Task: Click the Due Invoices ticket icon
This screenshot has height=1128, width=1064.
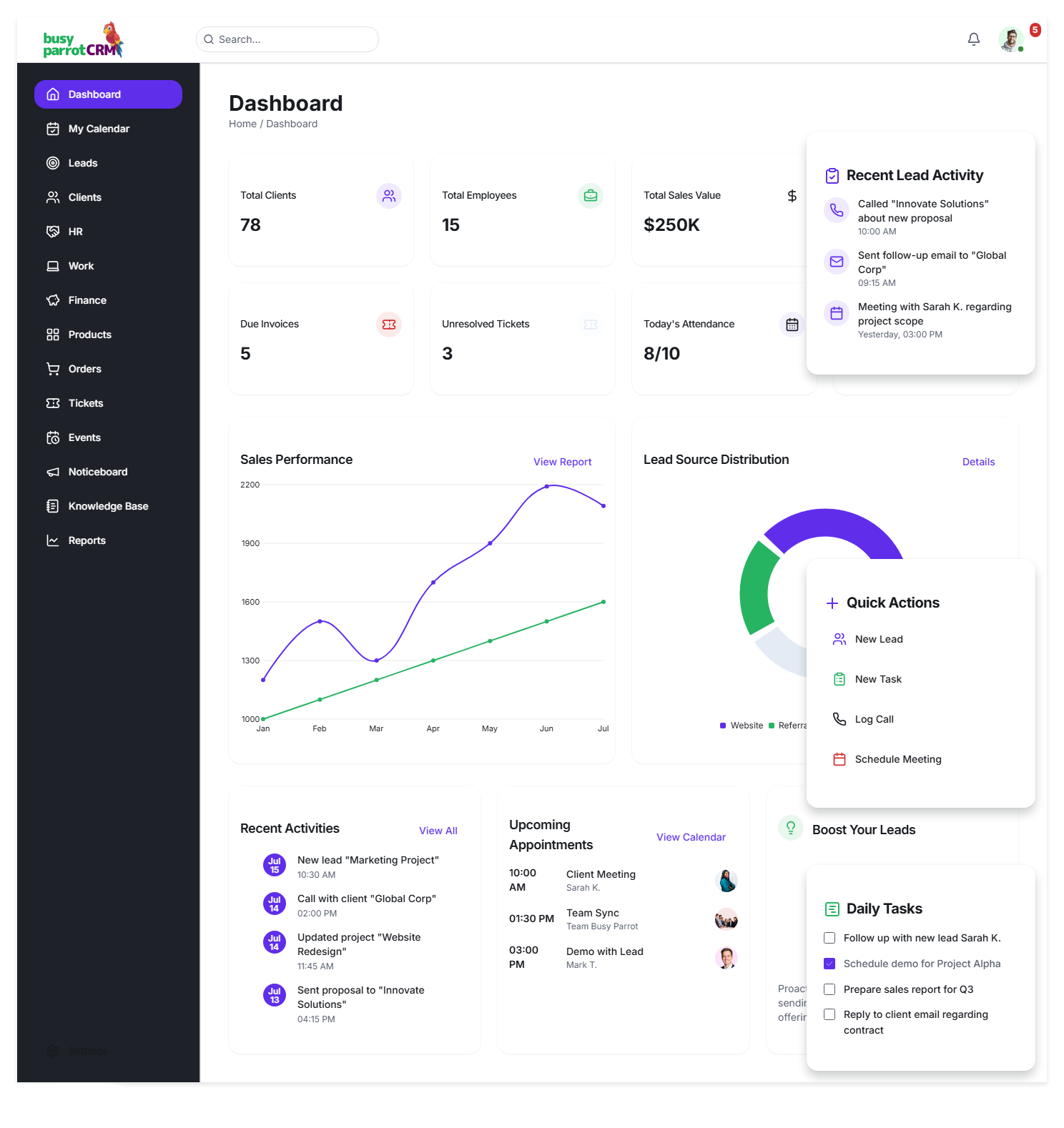Action: [x=388, y=325]
